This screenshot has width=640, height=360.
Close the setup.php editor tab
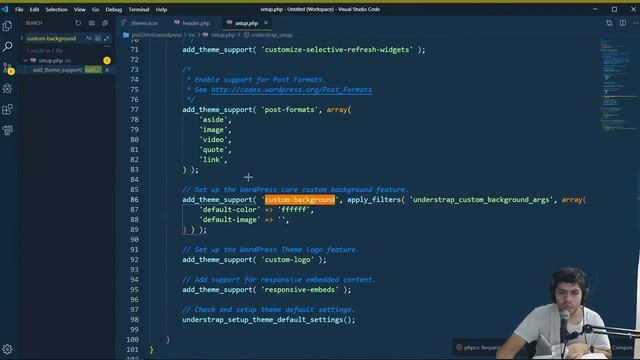point(266,23)
